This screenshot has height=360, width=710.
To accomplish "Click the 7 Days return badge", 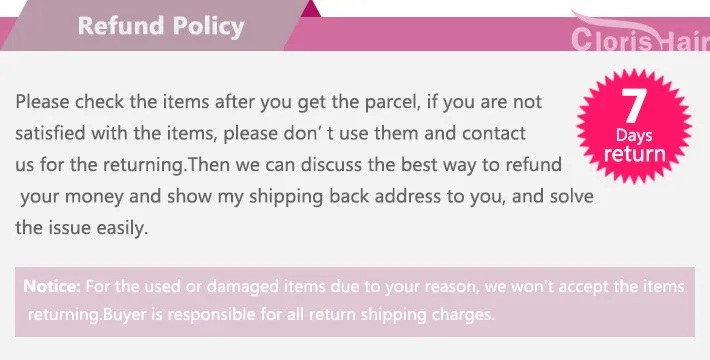I will point(634,126).
